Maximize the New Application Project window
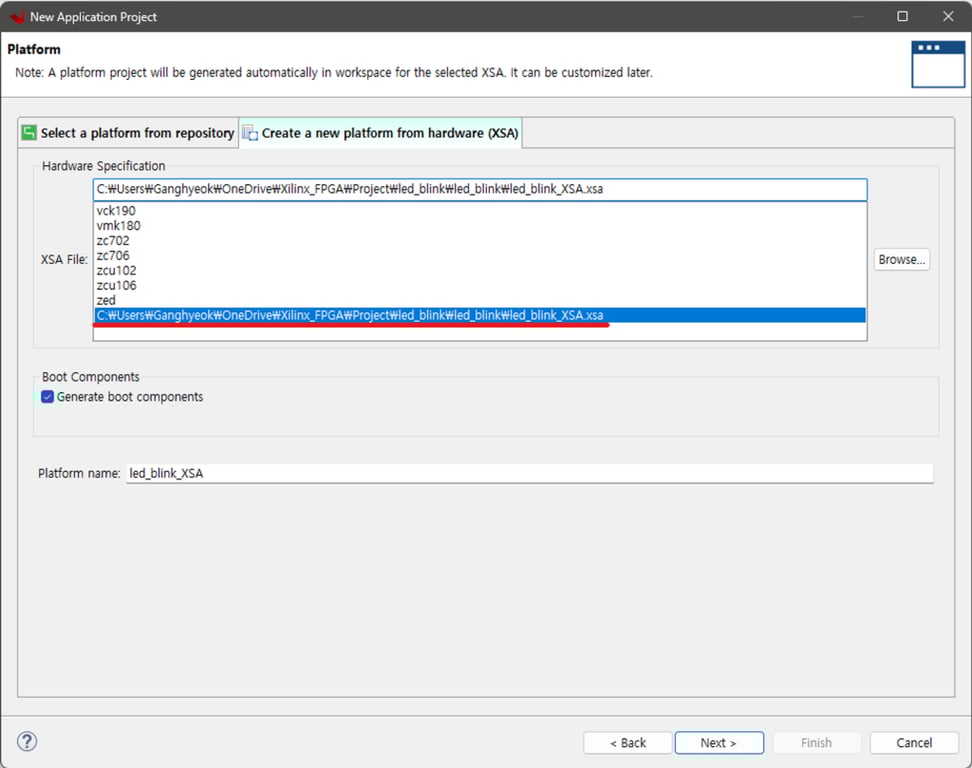This screenshot has width=972, height=768. [903, 16]
